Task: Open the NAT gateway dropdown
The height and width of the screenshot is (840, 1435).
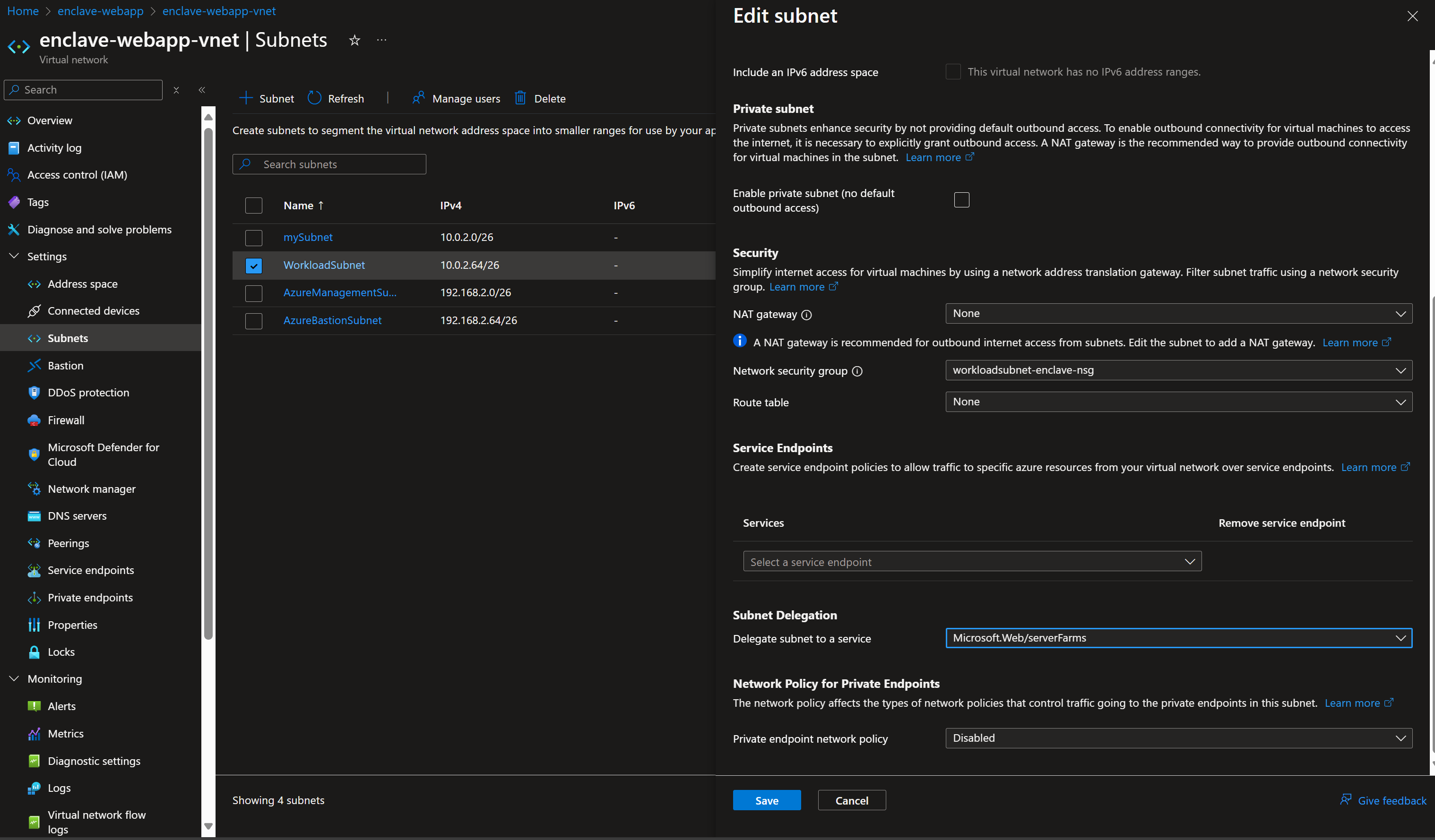Action: (1179, 314)
